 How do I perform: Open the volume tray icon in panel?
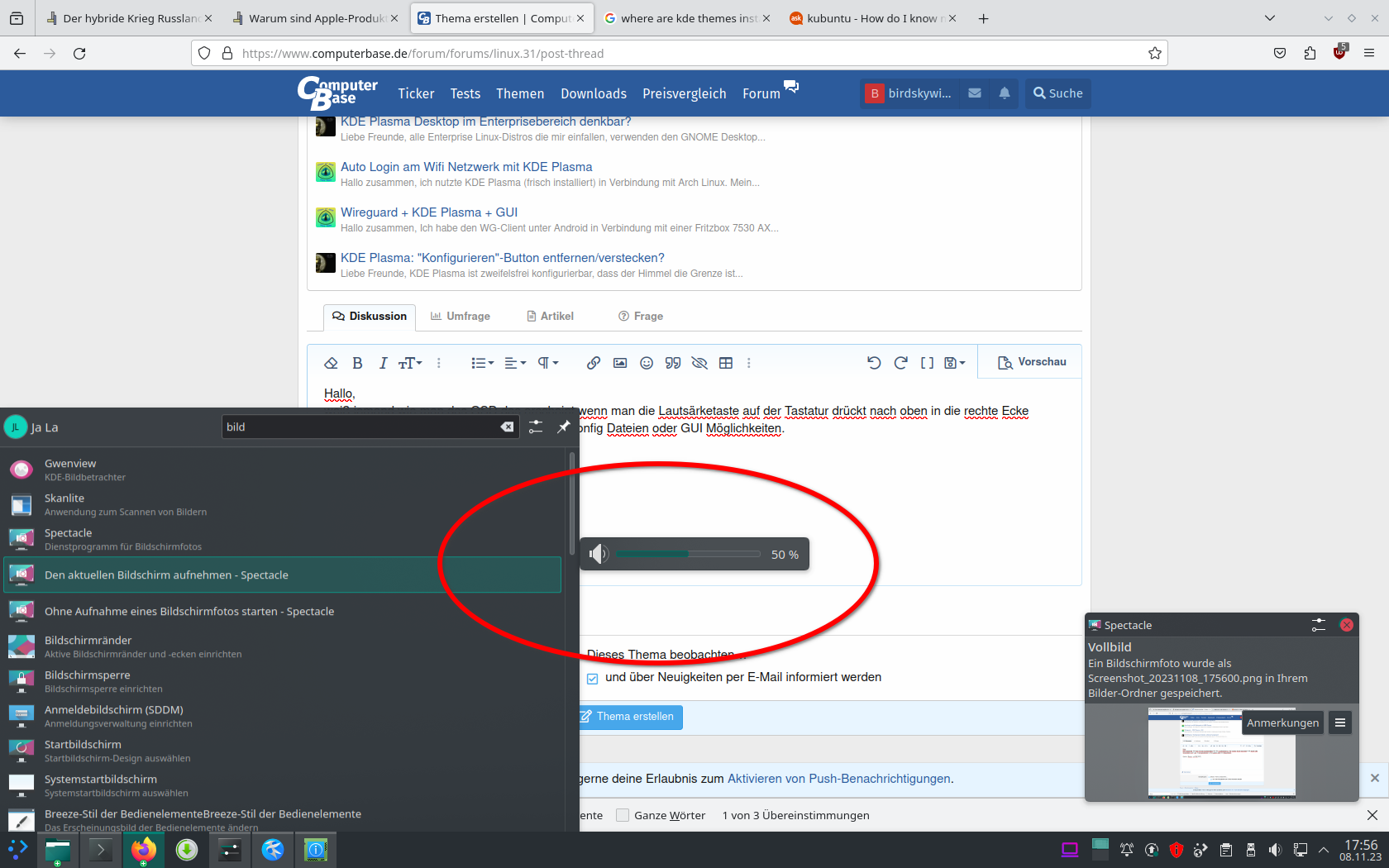[1275, 850]
